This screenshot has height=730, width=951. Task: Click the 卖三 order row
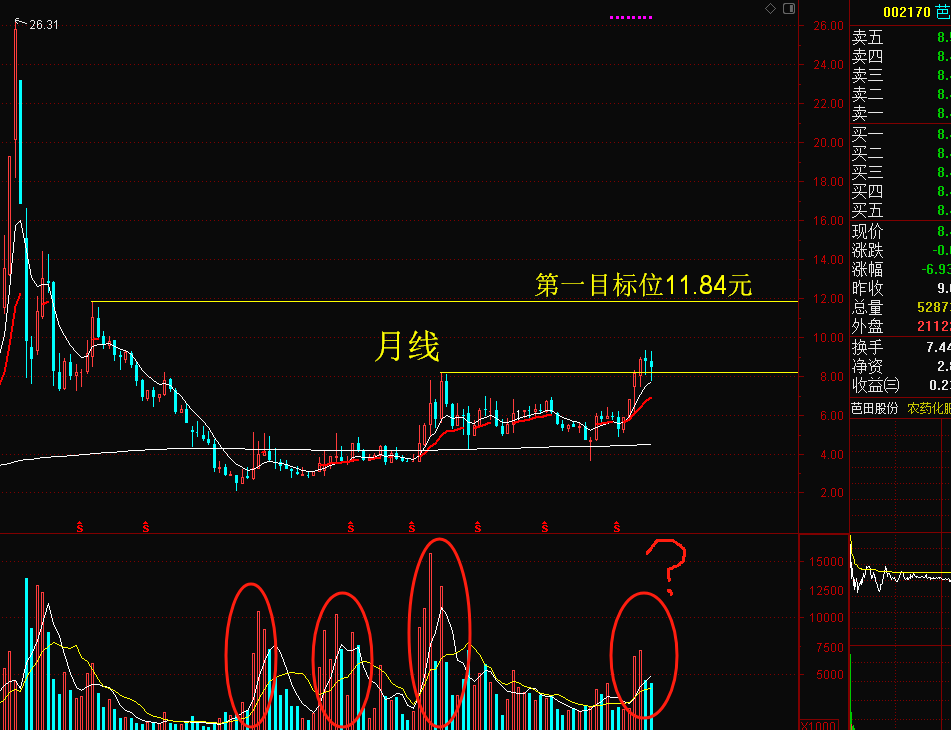(x=900, y=75)
